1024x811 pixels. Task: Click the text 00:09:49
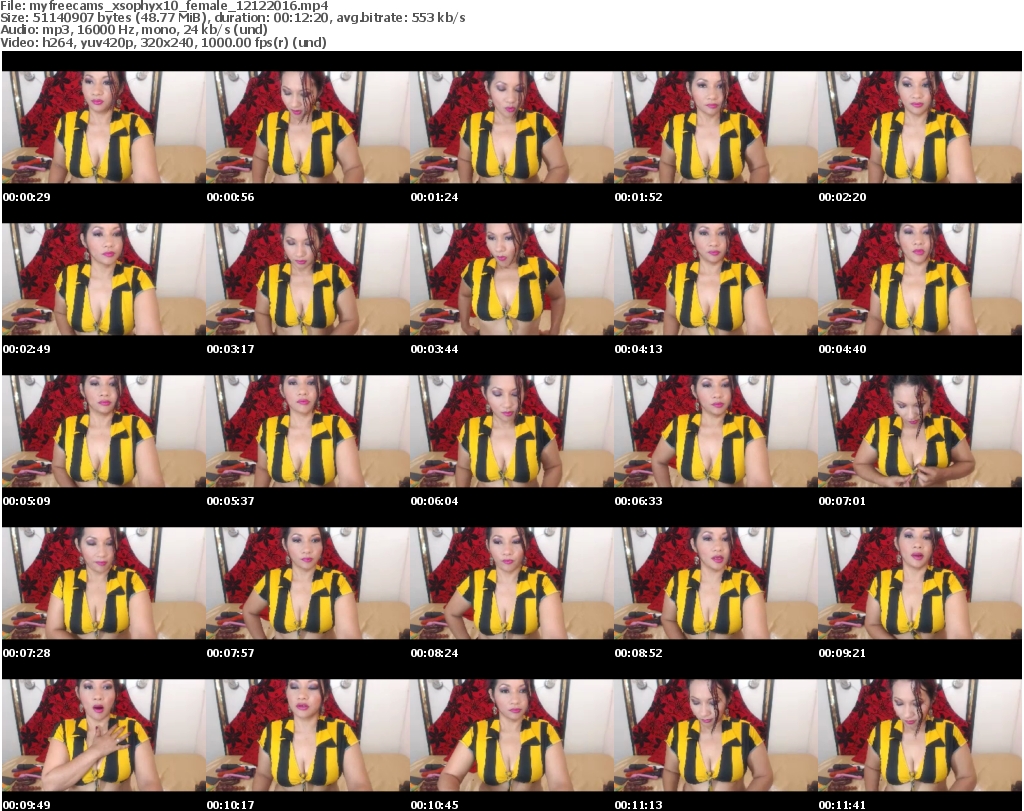click(27, 805)
